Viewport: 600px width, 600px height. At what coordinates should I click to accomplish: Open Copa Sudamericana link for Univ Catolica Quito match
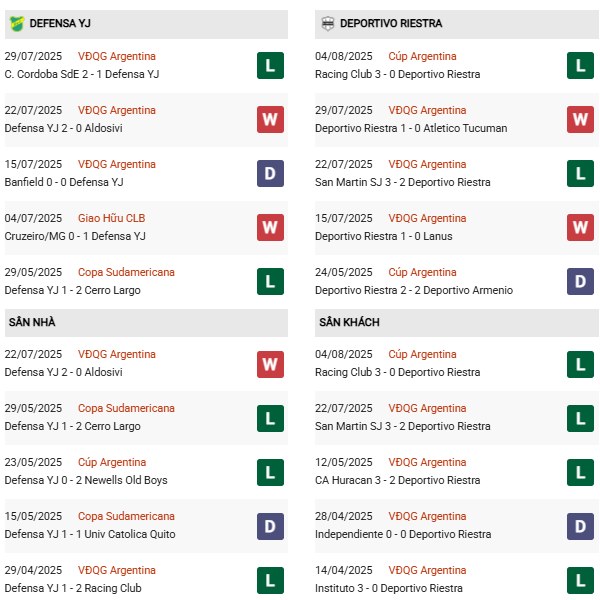pos(126,516)
